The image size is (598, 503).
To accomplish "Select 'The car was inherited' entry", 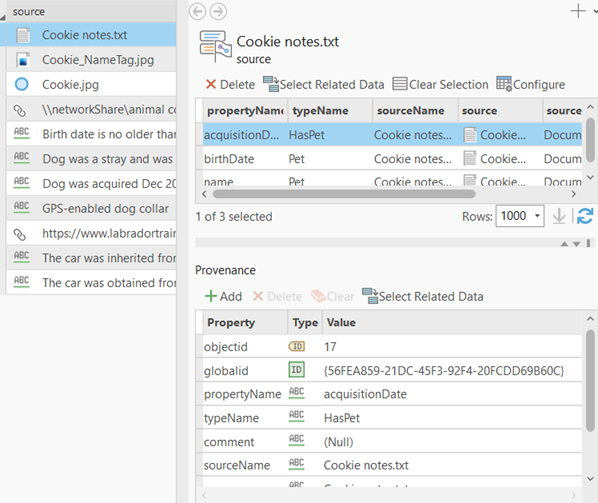I will [x=91, y=258].
